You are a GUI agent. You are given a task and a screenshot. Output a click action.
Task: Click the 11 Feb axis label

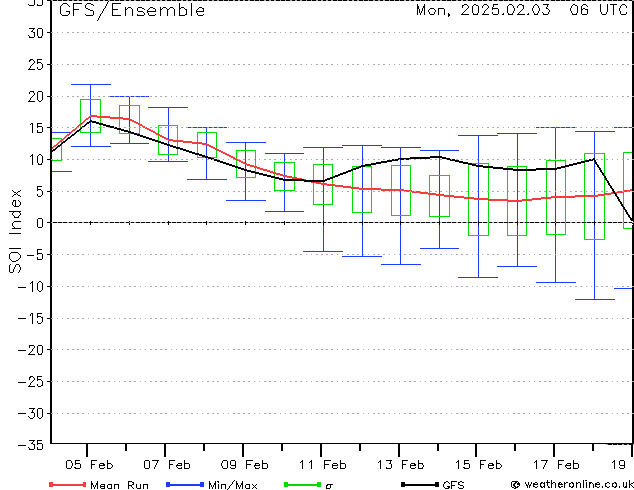323,465
